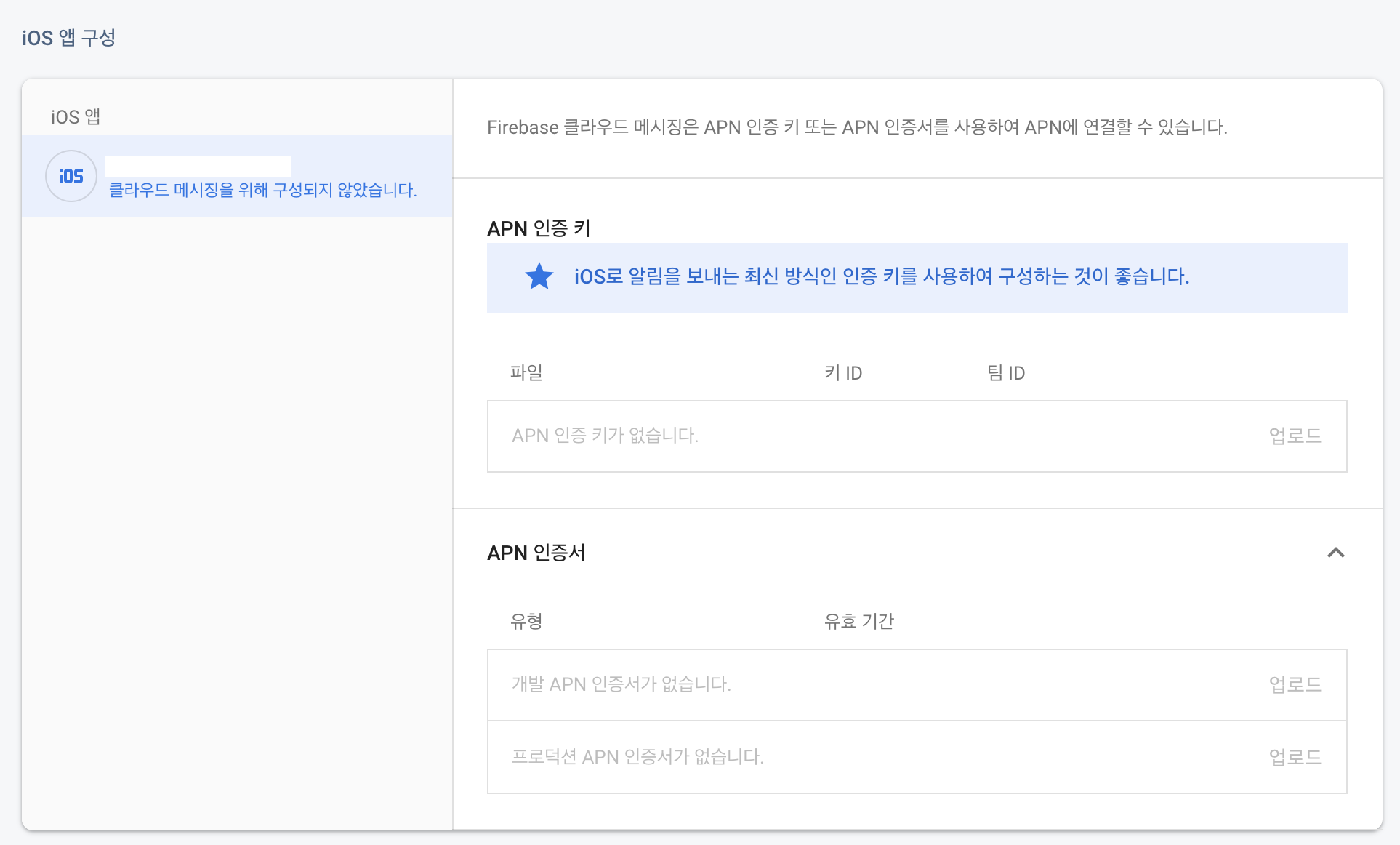Click the 유형 column header
The width and height of the screenshot is (1400, 845).
526,622
